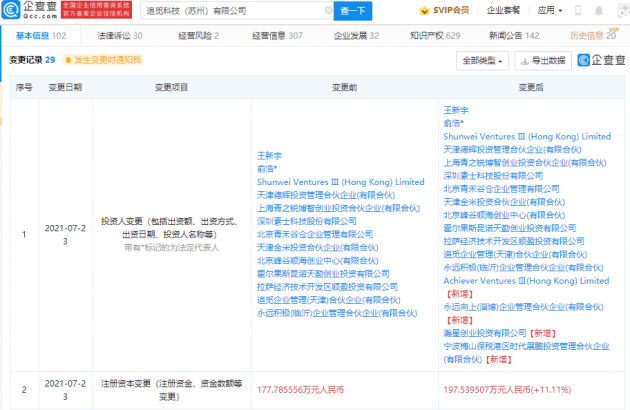Clear the search box with the X icon
Viewport: 630px width, 410px height.
point(328,10)
